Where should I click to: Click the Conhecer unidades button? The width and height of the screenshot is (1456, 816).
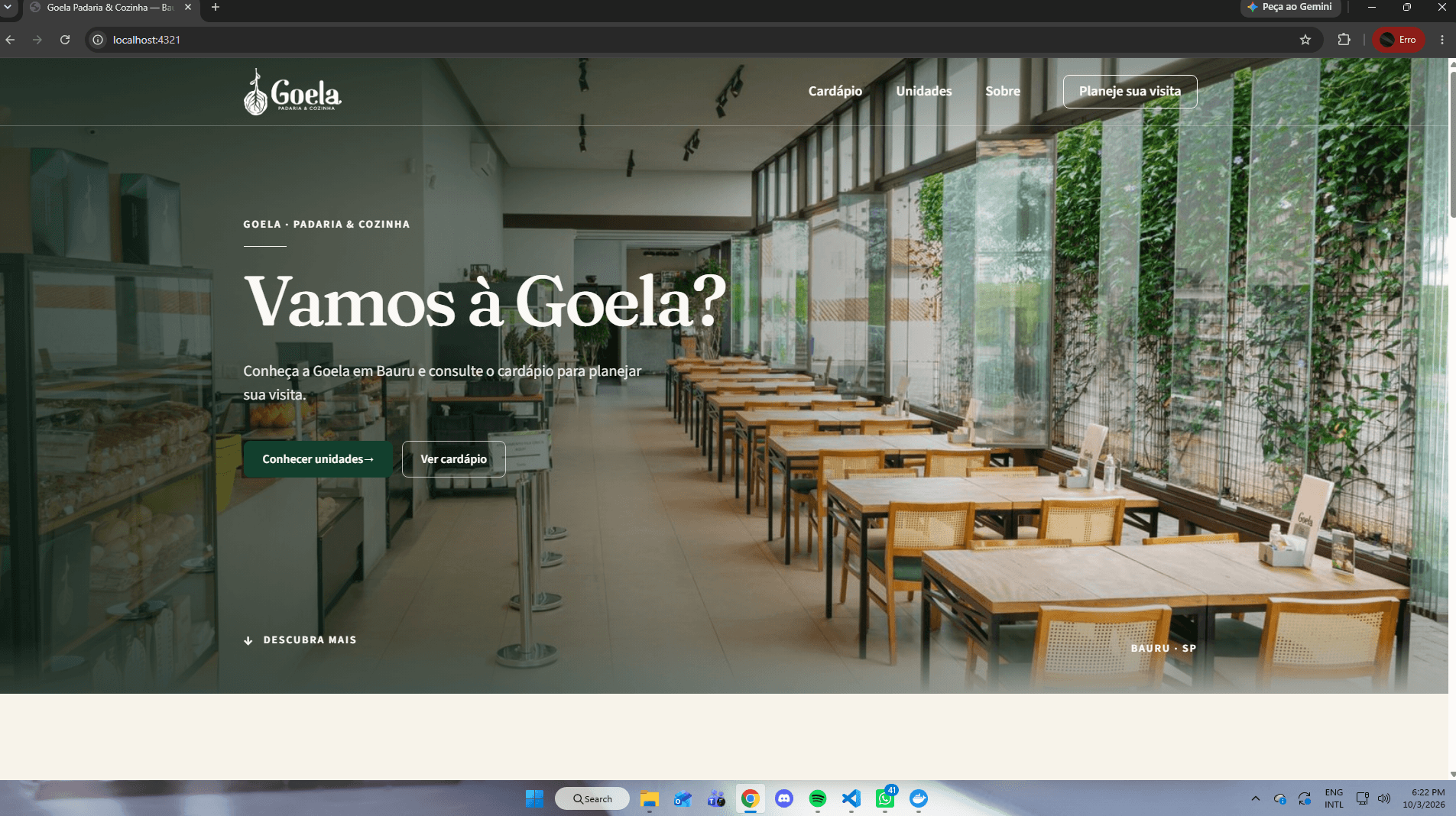pyautogui.click(x=318, y=459)
